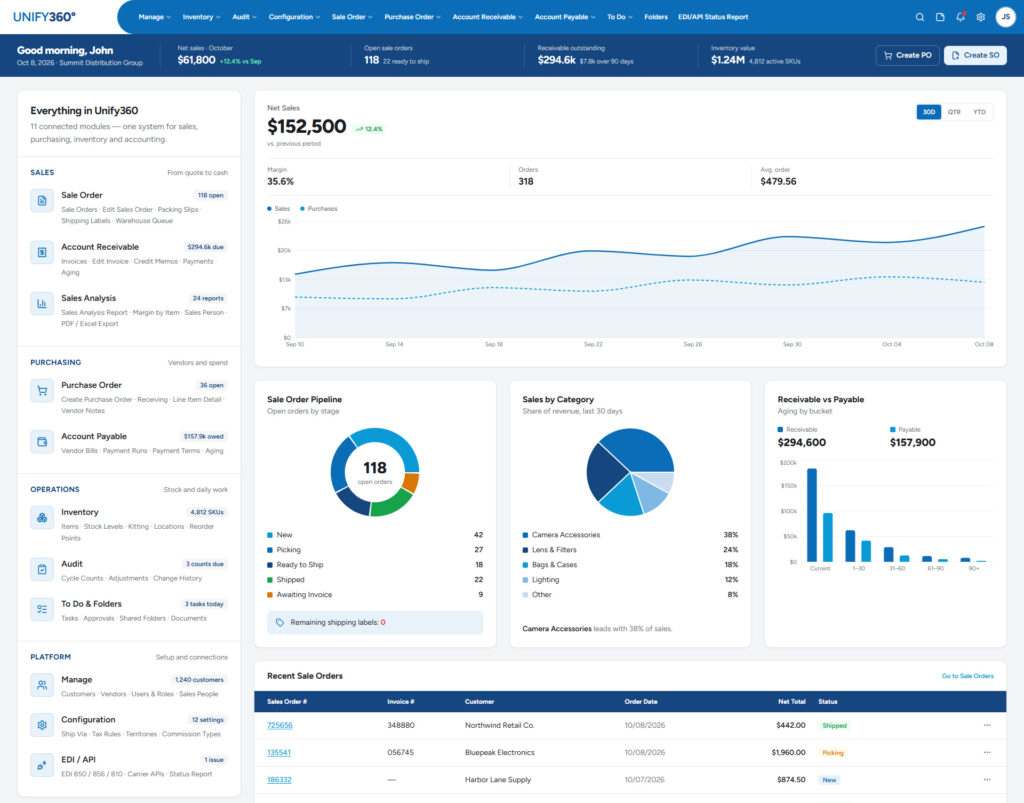Screen dimensions: 1024x803
Task: Expand the Configuration dropdown in navbar
Action: point(294,17)
